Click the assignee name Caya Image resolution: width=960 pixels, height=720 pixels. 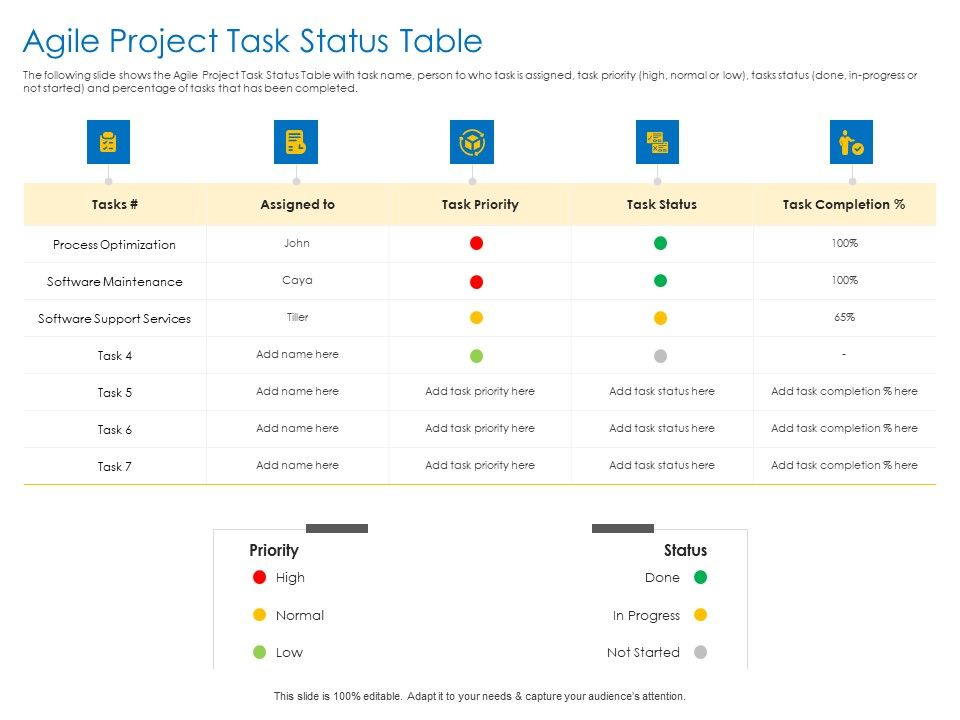coord(297,280)
